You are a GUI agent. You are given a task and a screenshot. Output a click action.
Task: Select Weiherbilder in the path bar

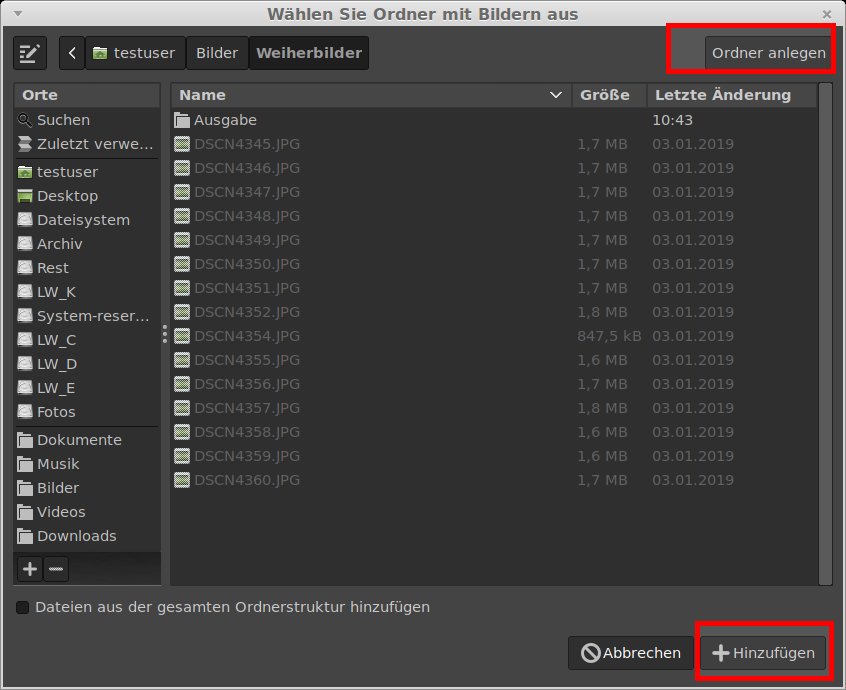[309, 53]
